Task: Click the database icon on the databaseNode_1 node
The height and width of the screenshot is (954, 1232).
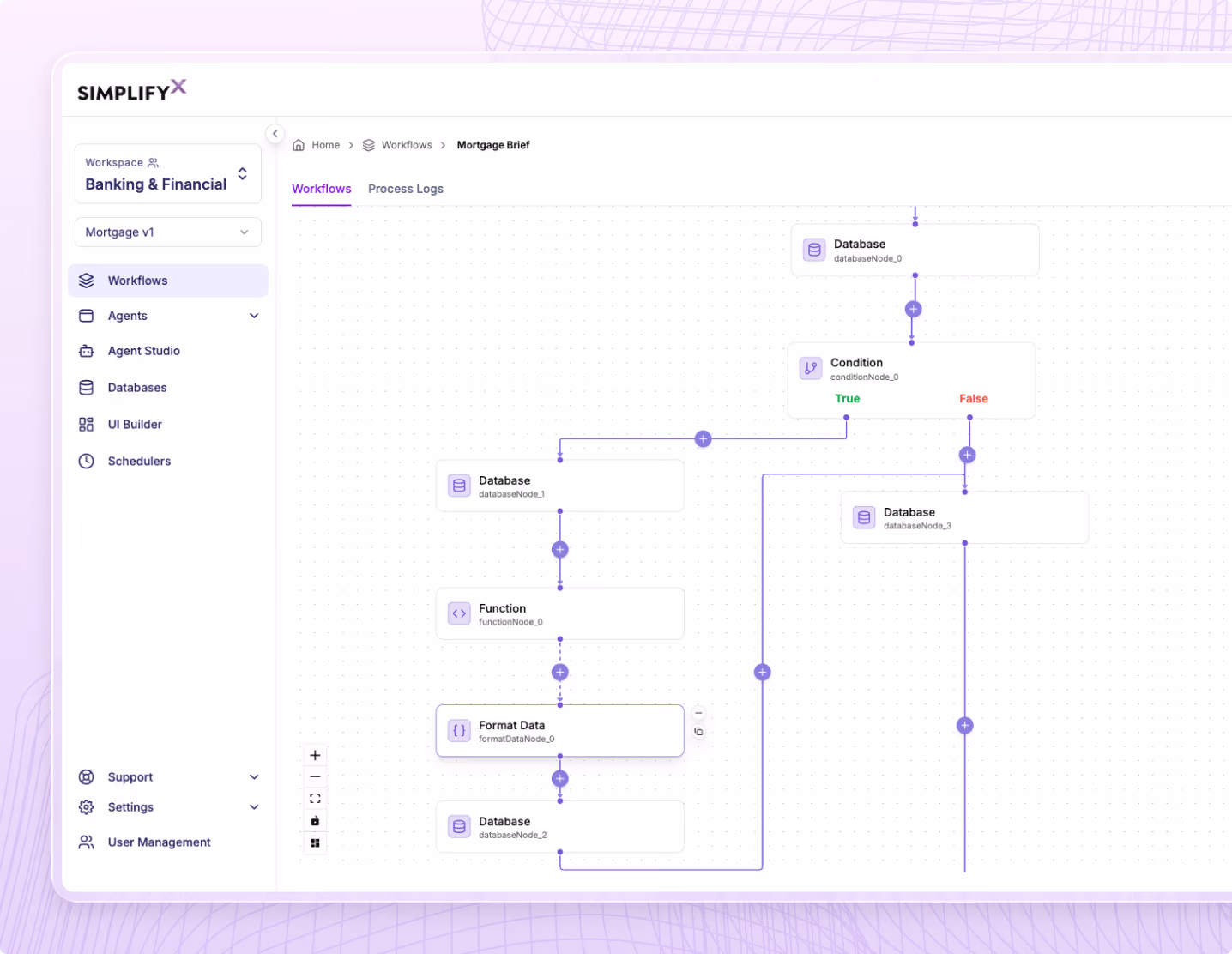Action: pyautogui.click(x=459, y=486)
